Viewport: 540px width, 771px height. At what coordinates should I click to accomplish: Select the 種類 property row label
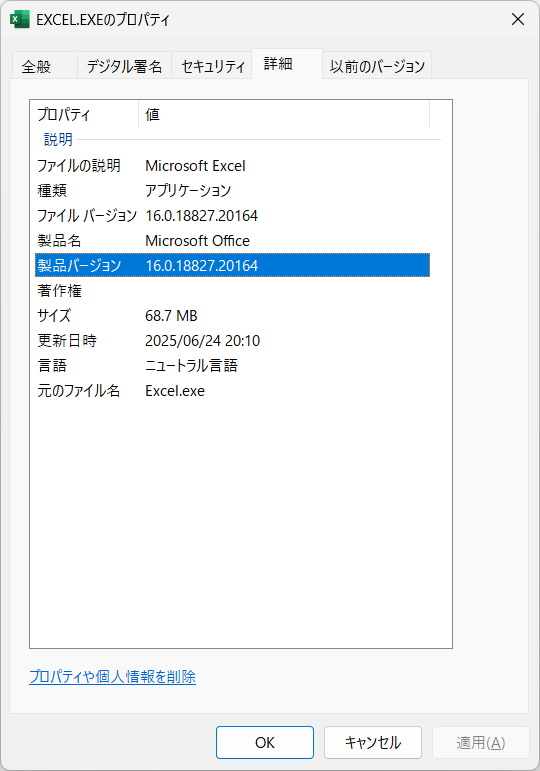[x=52, y=190]
